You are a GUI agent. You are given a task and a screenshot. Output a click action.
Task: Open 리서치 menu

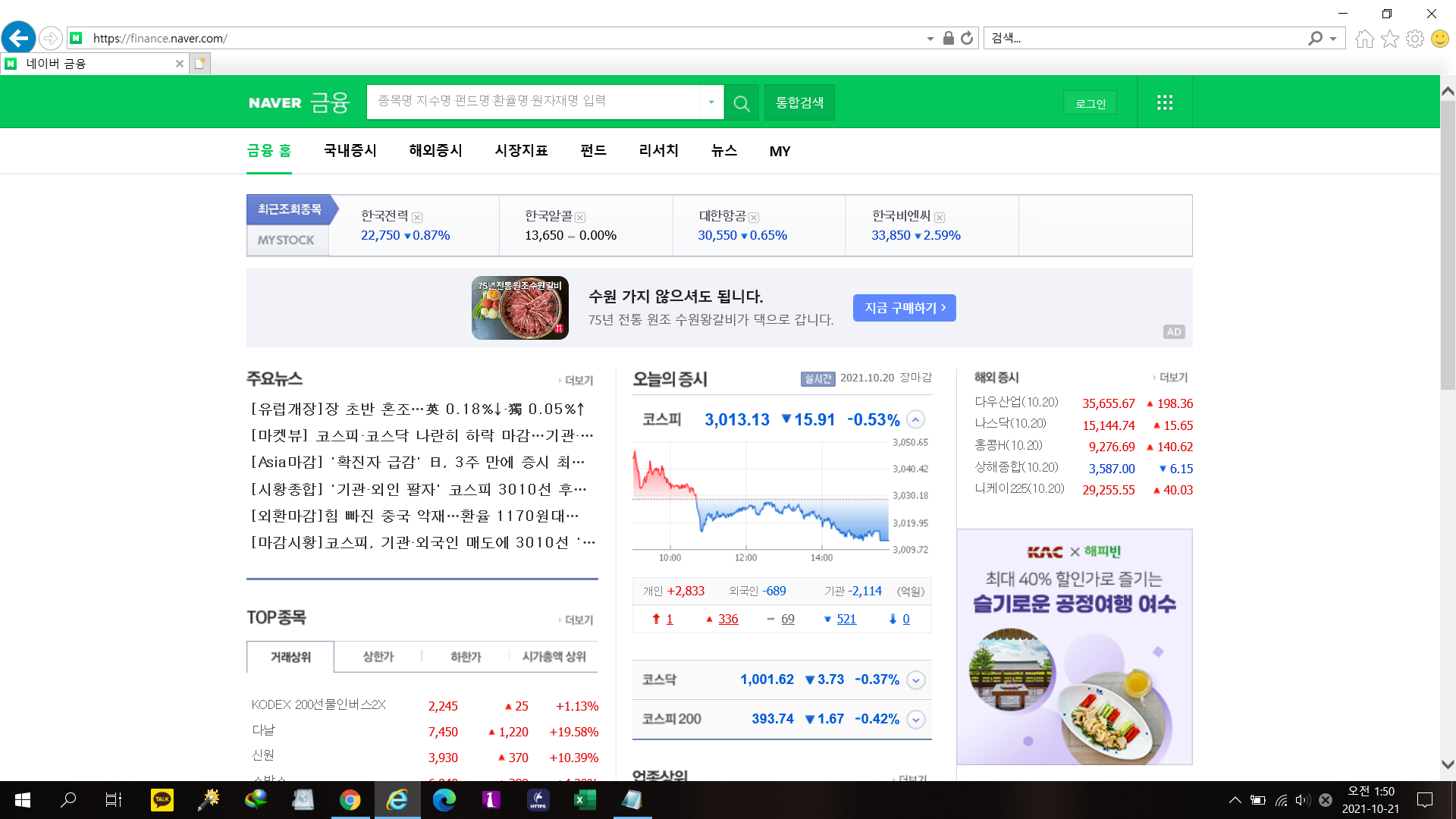[659, 151]
